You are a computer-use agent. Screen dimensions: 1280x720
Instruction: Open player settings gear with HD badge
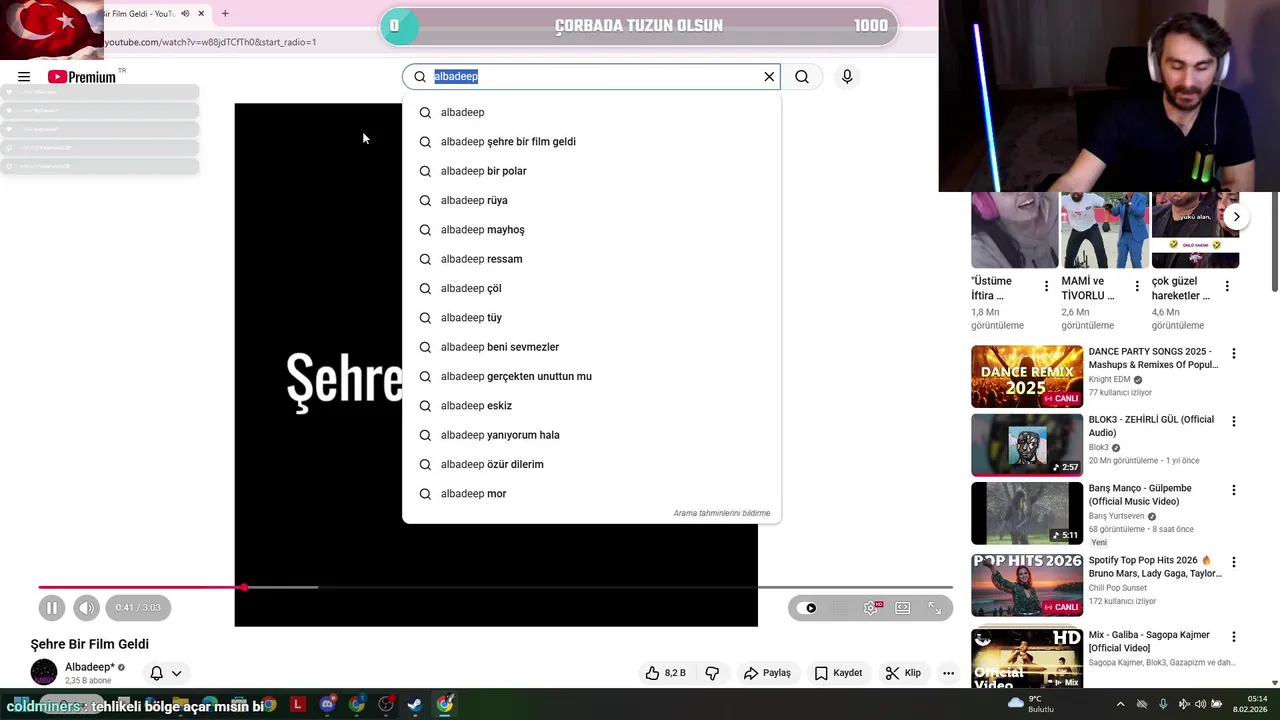[x=871, y=608]
